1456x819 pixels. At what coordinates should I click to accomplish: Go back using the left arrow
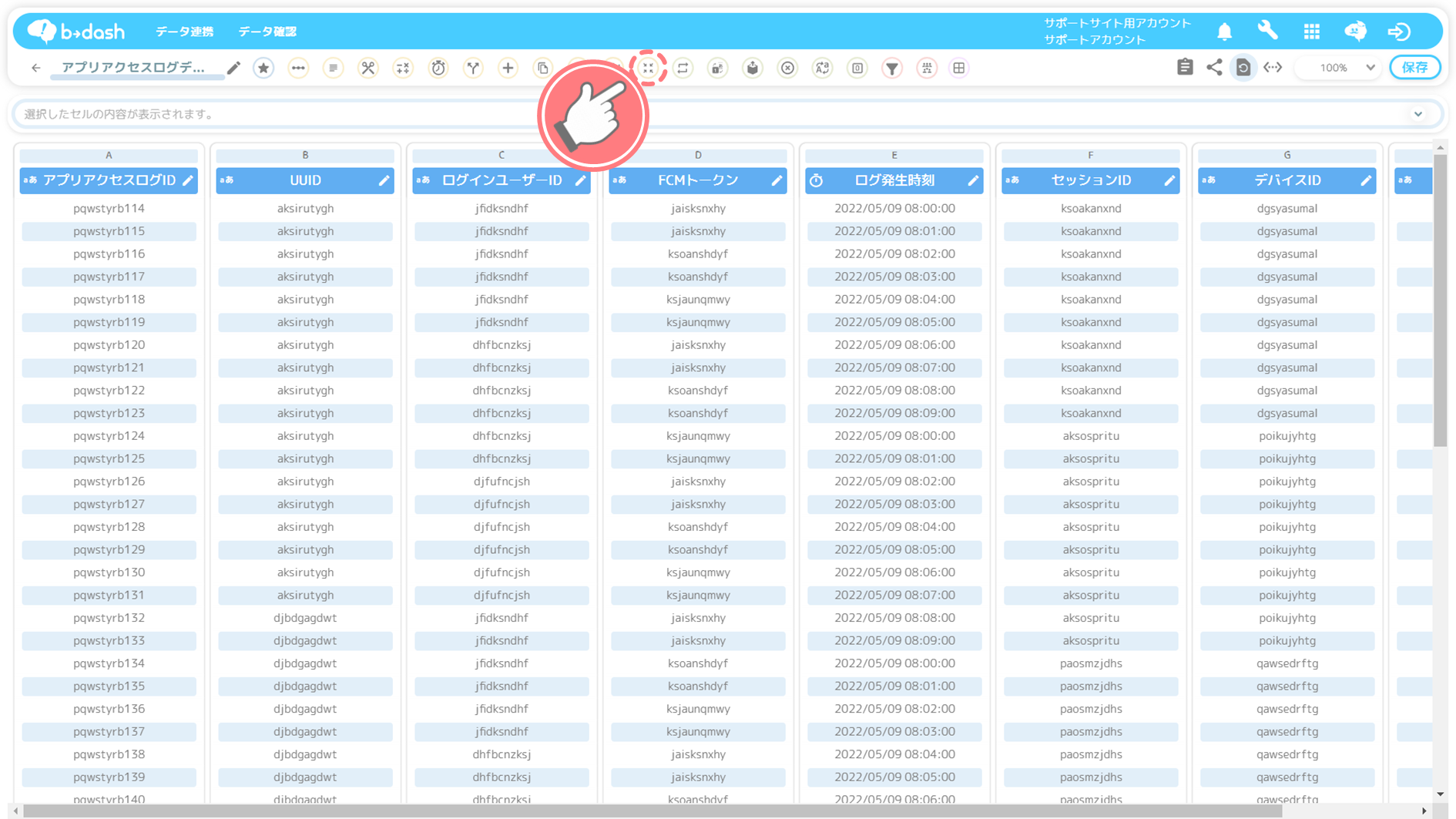pos(35,68)
